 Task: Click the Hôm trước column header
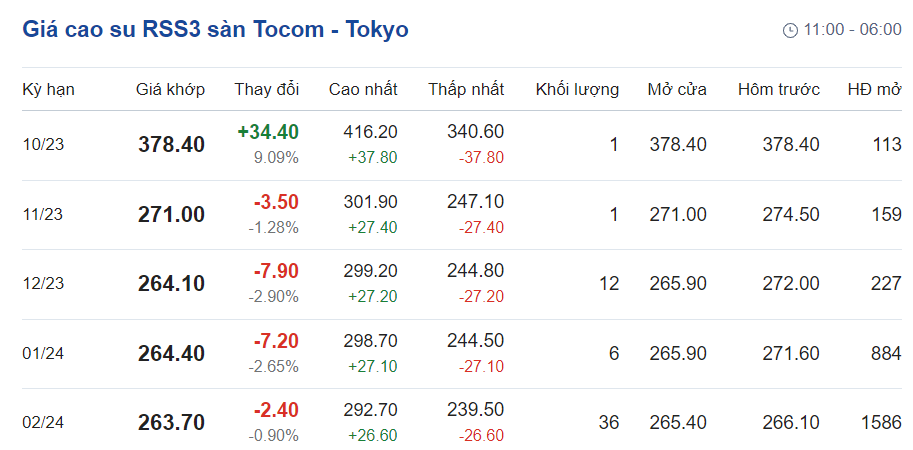(x=779, y=90)
